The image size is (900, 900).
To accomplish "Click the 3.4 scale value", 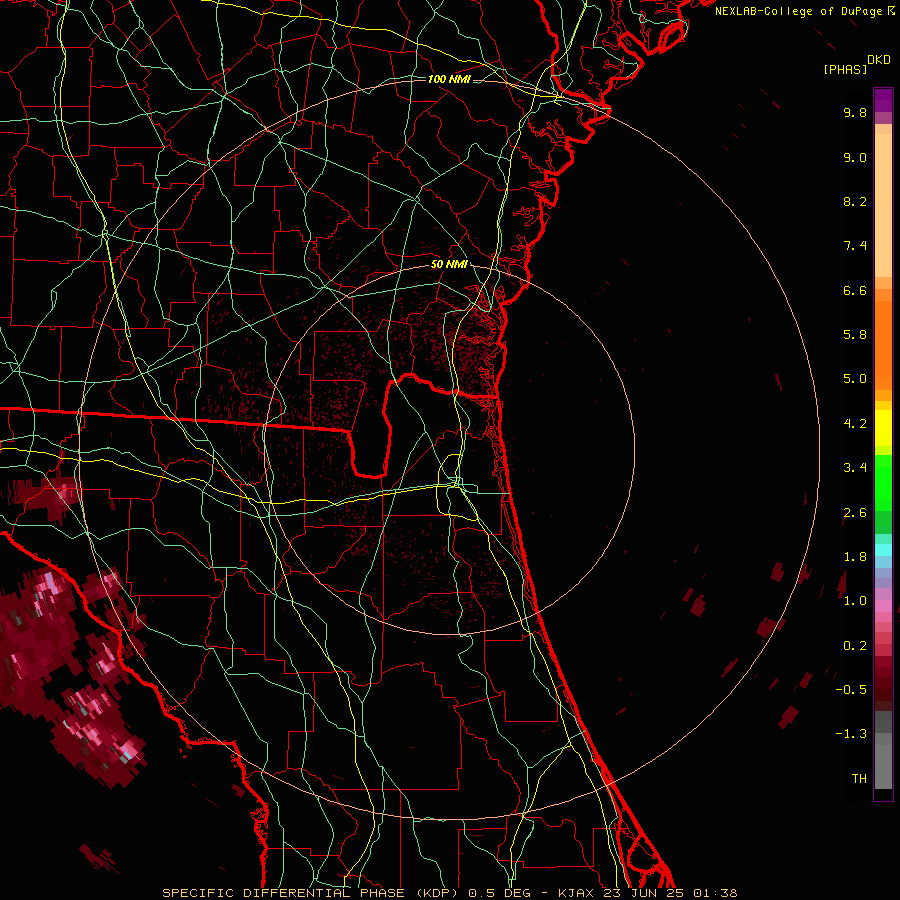I will pos(855,468).
